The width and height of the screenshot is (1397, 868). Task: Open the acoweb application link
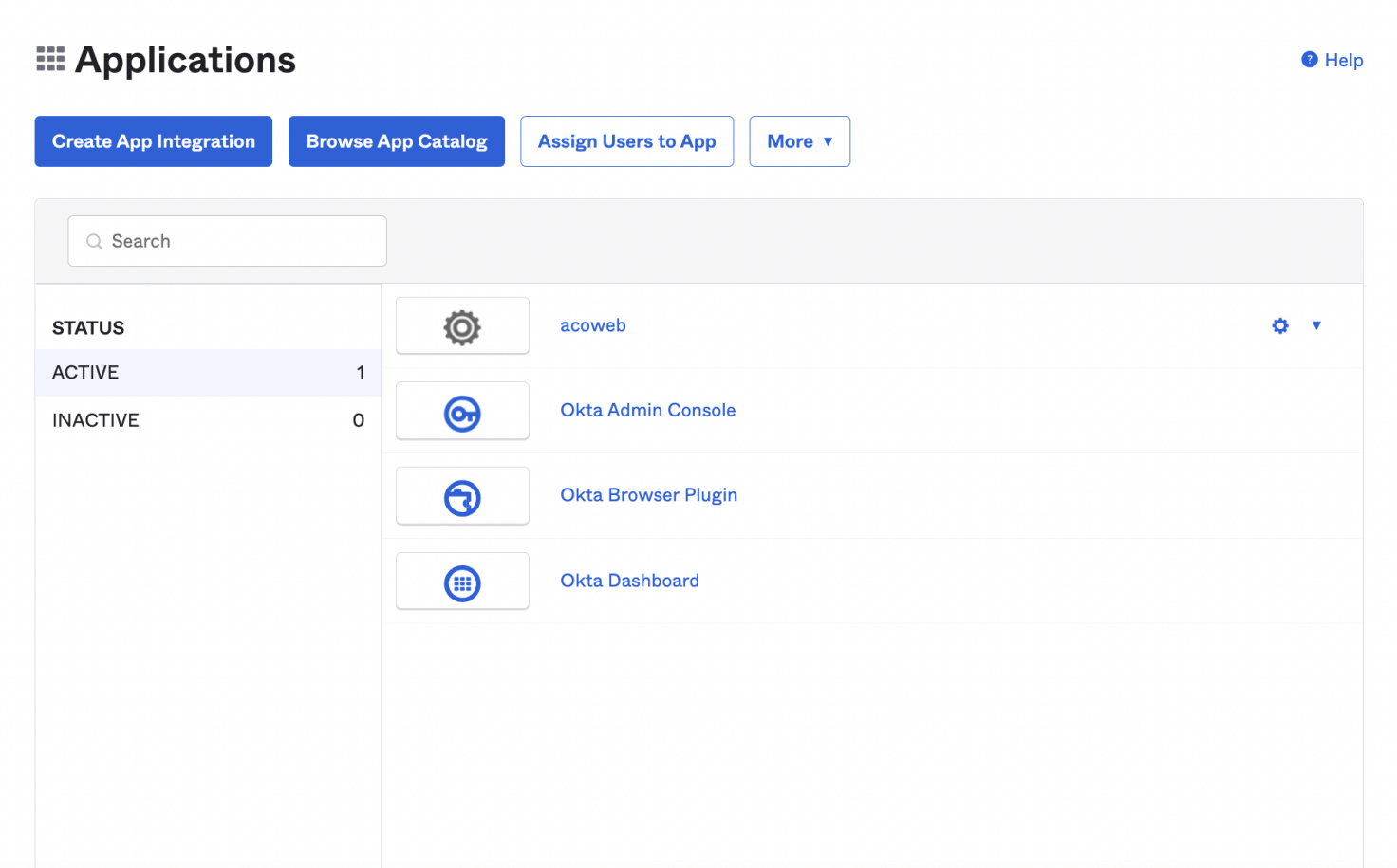[593, 325]
